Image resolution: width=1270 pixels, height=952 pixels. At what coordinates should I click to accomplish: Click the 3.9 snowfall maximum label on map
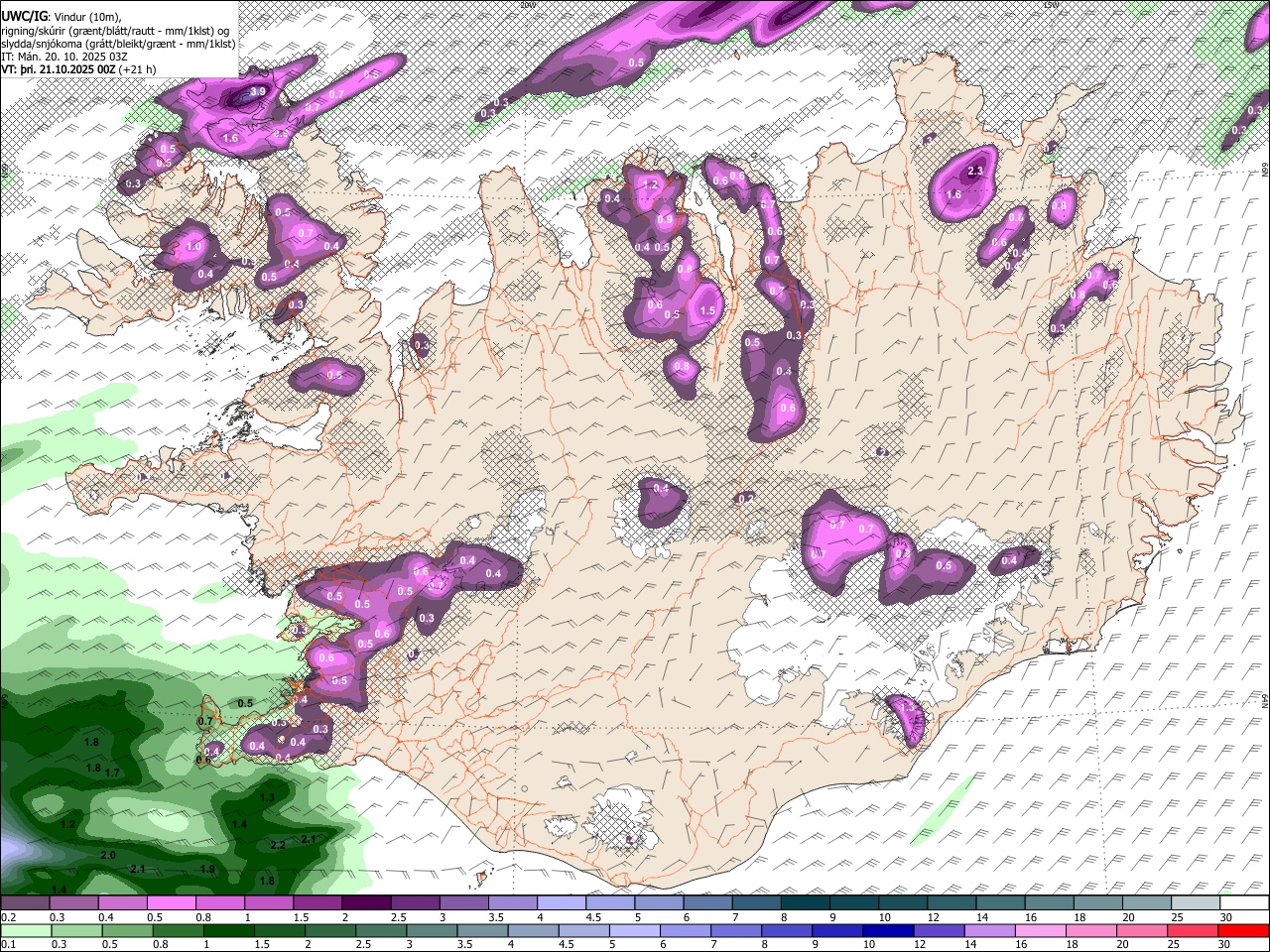[257, 91]
